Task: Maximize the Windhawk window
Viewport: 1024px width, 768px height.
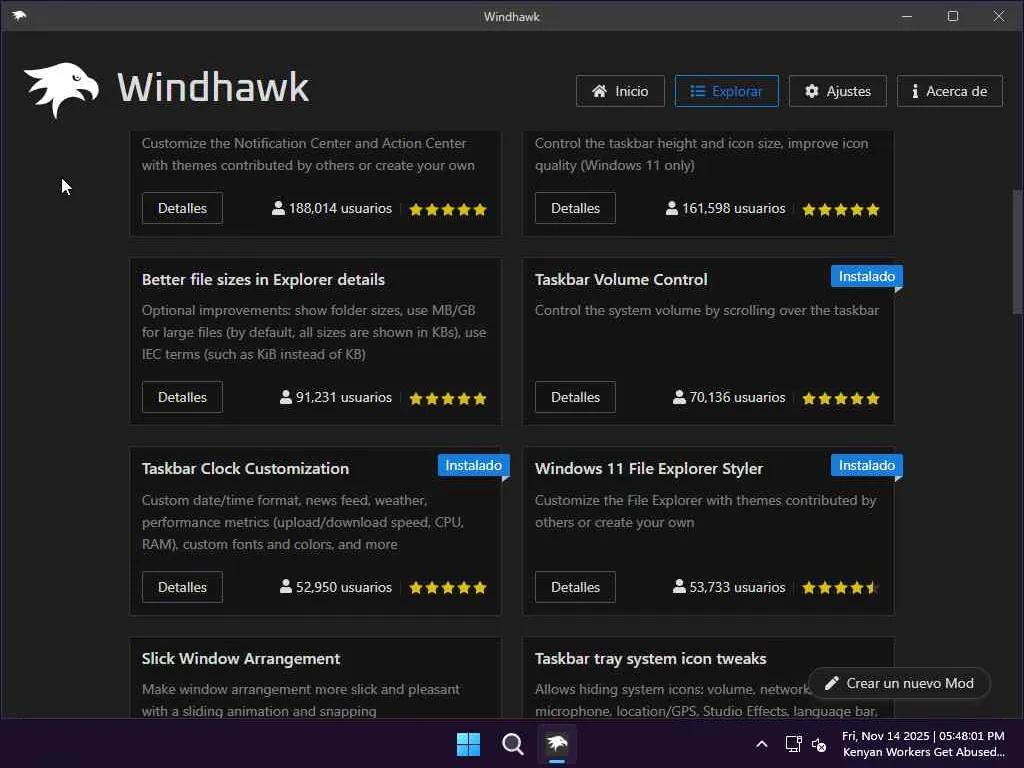Action: tap(953, 16)
